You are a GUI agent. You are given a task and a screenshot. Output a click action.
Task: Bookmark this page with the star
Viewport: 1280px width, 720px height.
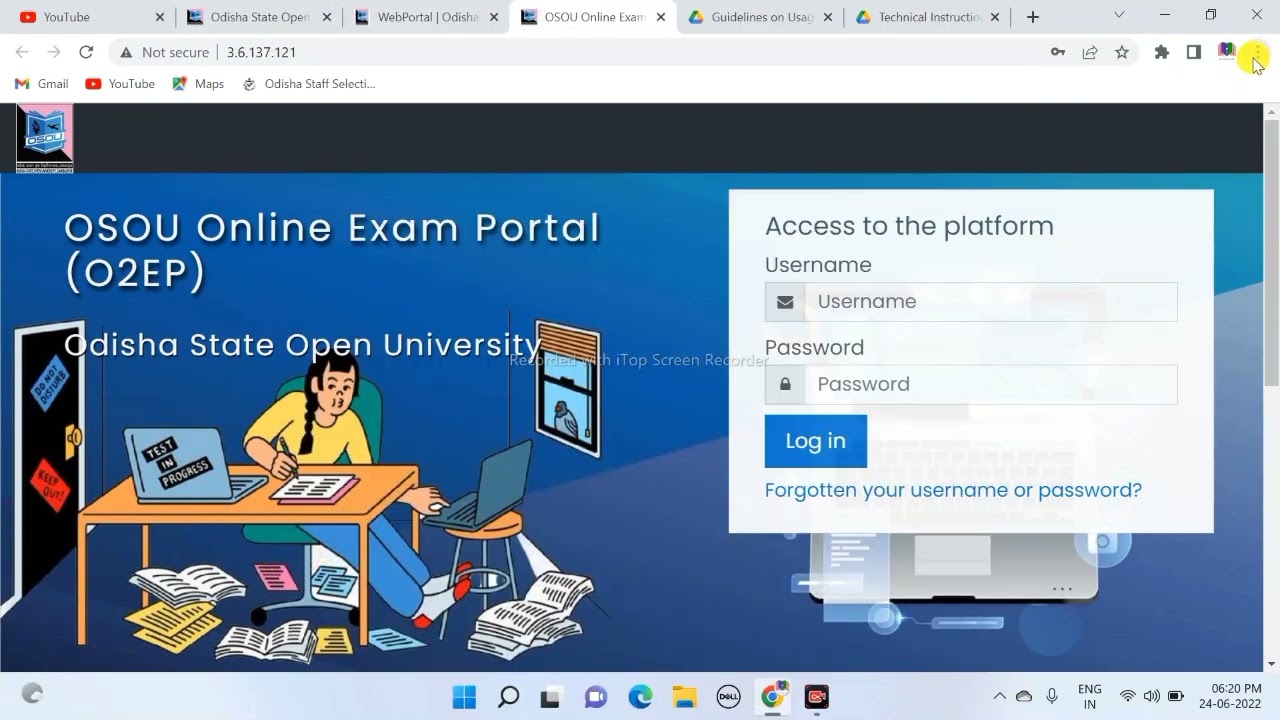[1122, 52]
